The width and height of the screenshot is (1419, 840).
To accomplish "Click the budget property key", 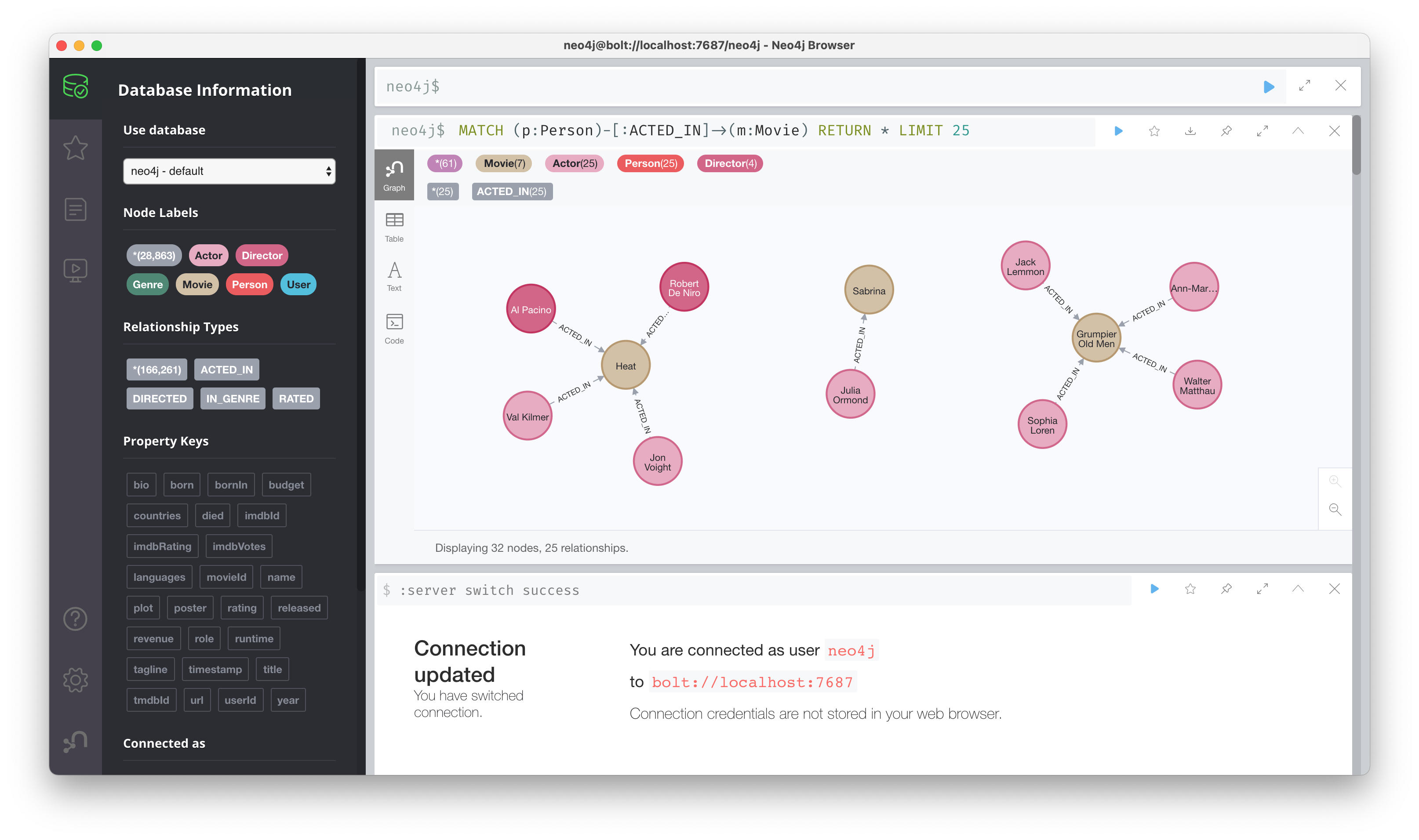I will (x=286, y=485).
